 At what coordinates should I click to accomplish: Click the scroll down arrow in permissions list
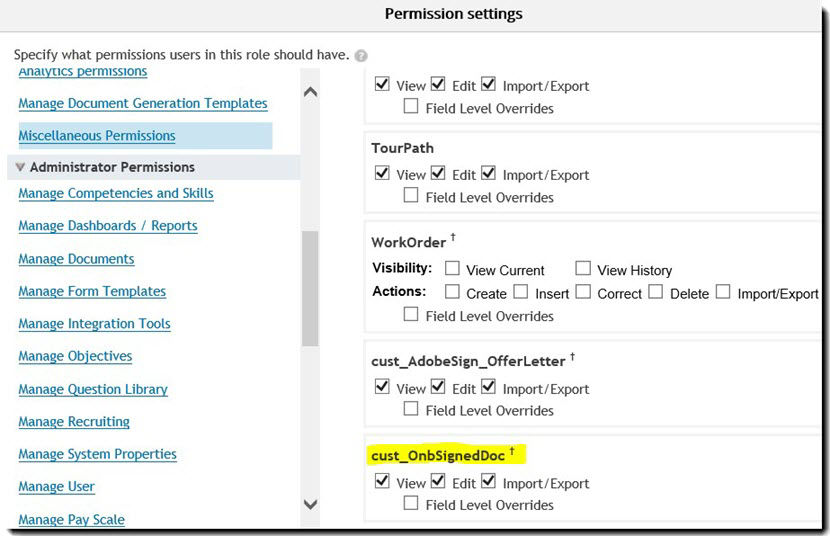click(311, 504)
